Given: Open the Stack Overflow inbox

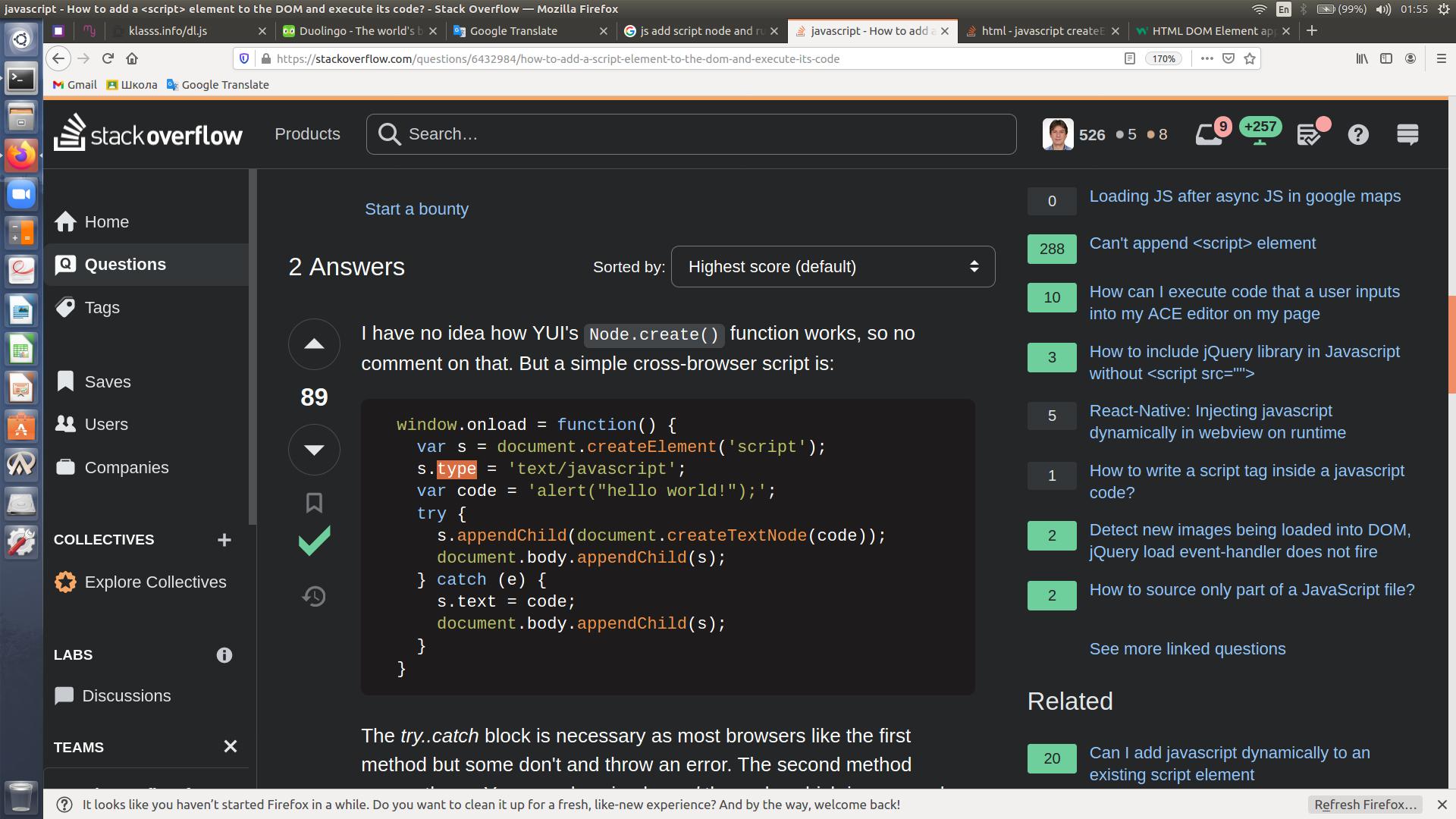Looking at the screenshot, I should tap(1209, 135).
